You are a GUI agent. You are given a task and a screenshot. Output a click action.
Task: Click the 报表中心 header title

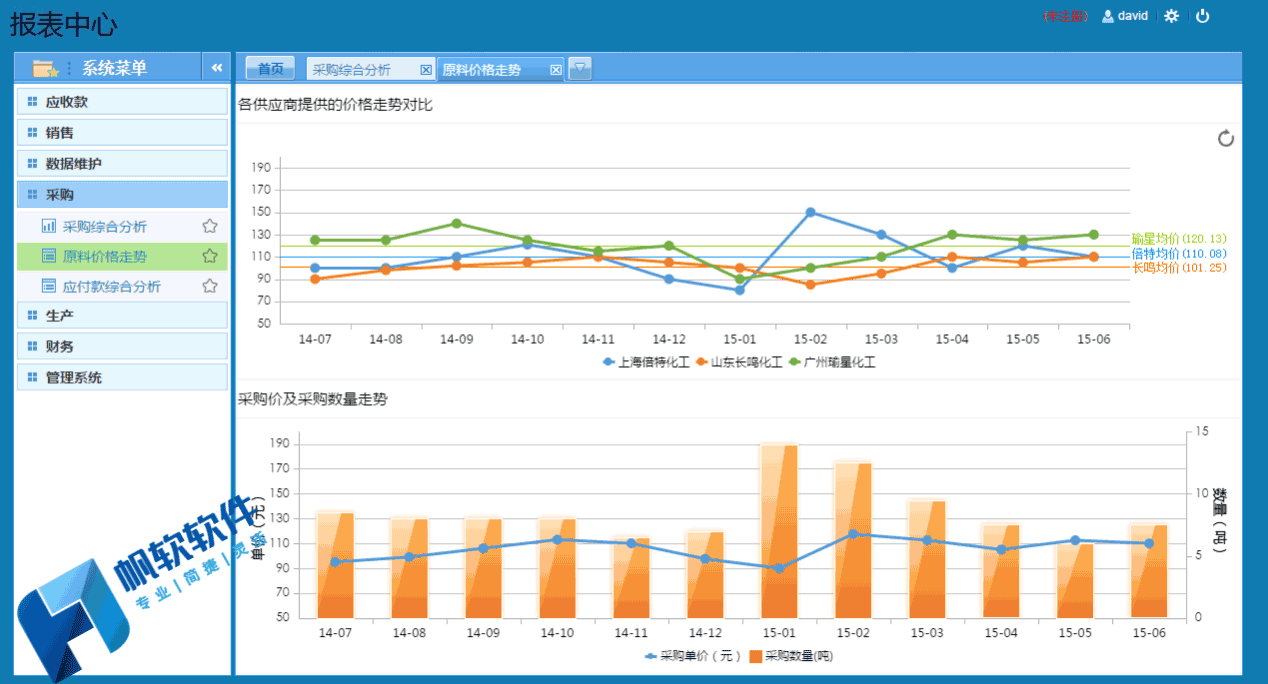coord(63,25)
